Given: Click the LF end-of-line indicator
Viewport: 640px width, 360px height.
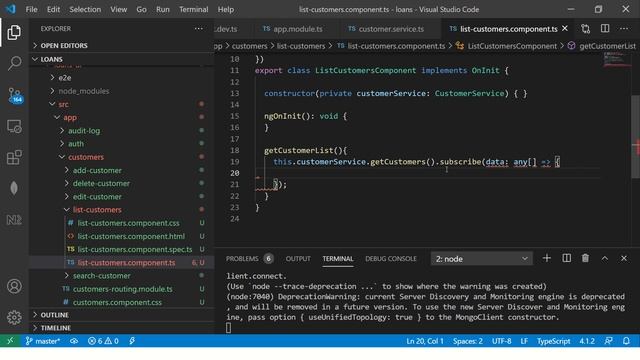Looking at the screenshot, I should [x=524, y=341].
